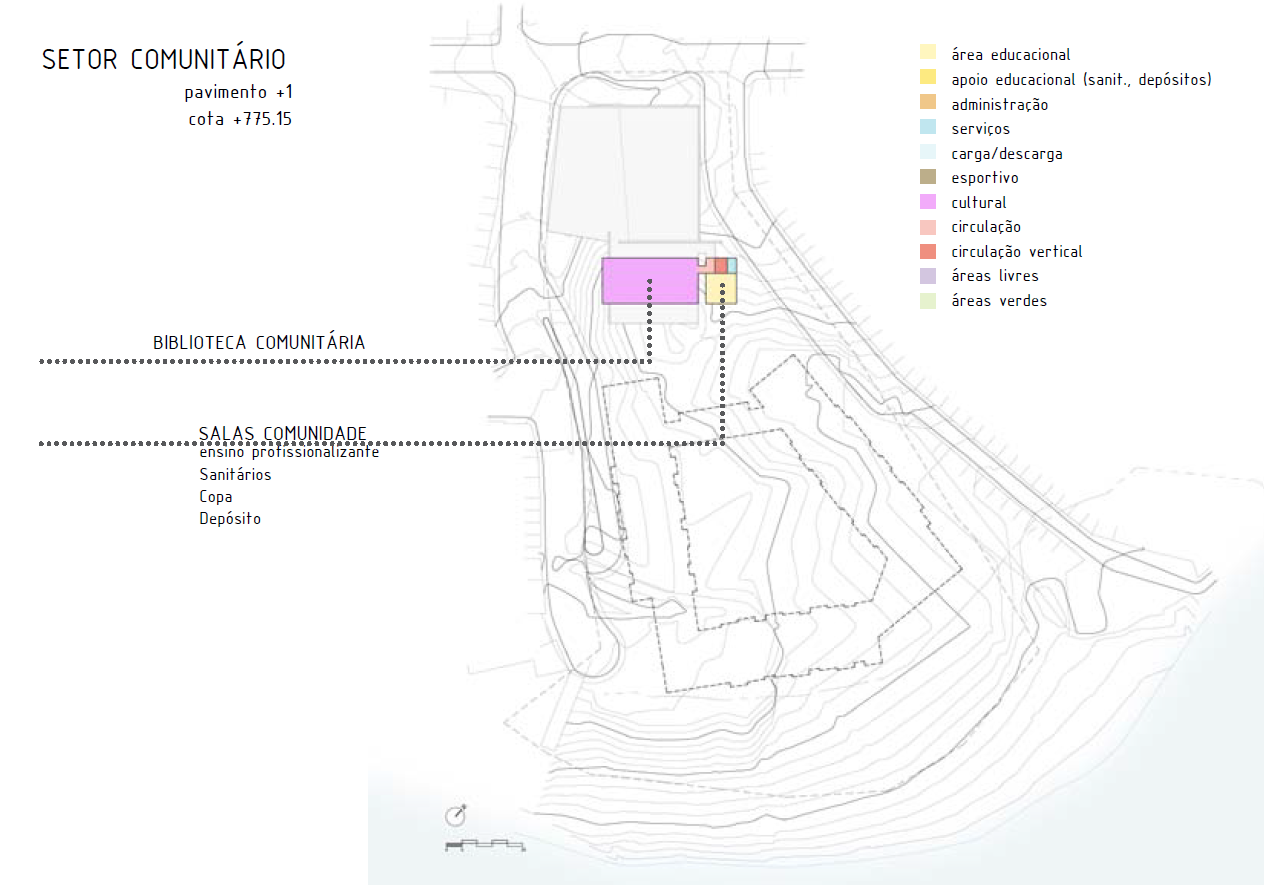Click the BIBLIOTECA COMUNITÁRIA label
This screenshot has height=885, width=1264.
(x=259, y=342)
